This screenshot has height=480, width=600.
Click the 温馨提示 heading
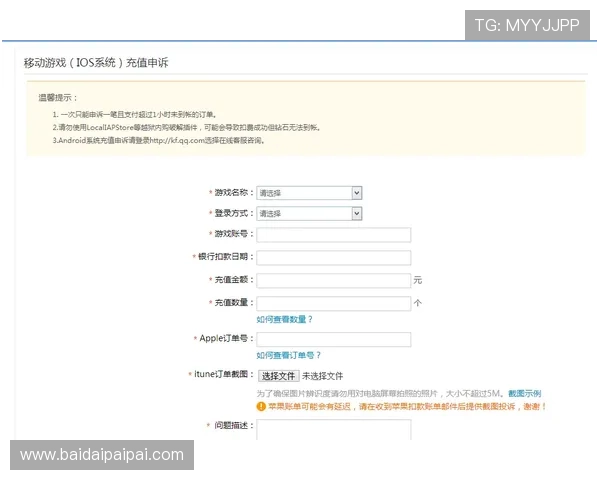[58, 98]
